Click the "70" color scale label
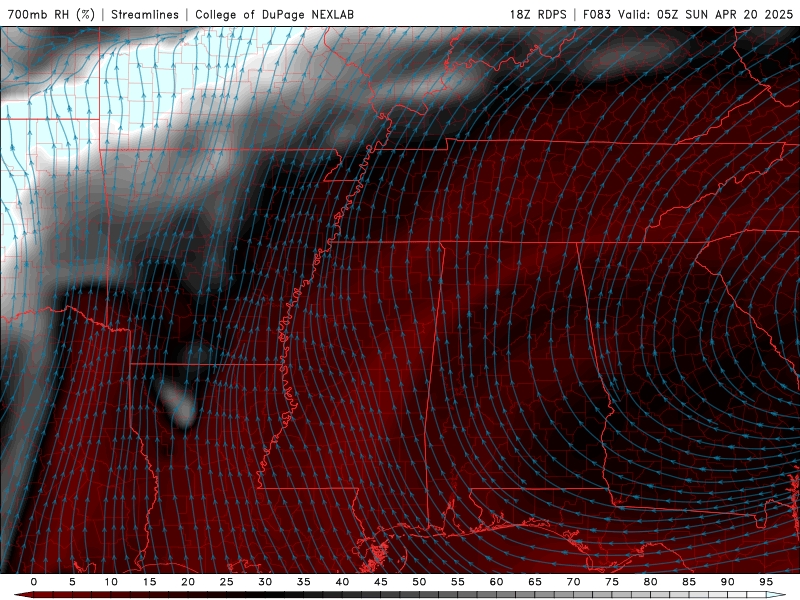Viewport: 800px width, 600px height. pyautogui.click(x=573, y=582)
